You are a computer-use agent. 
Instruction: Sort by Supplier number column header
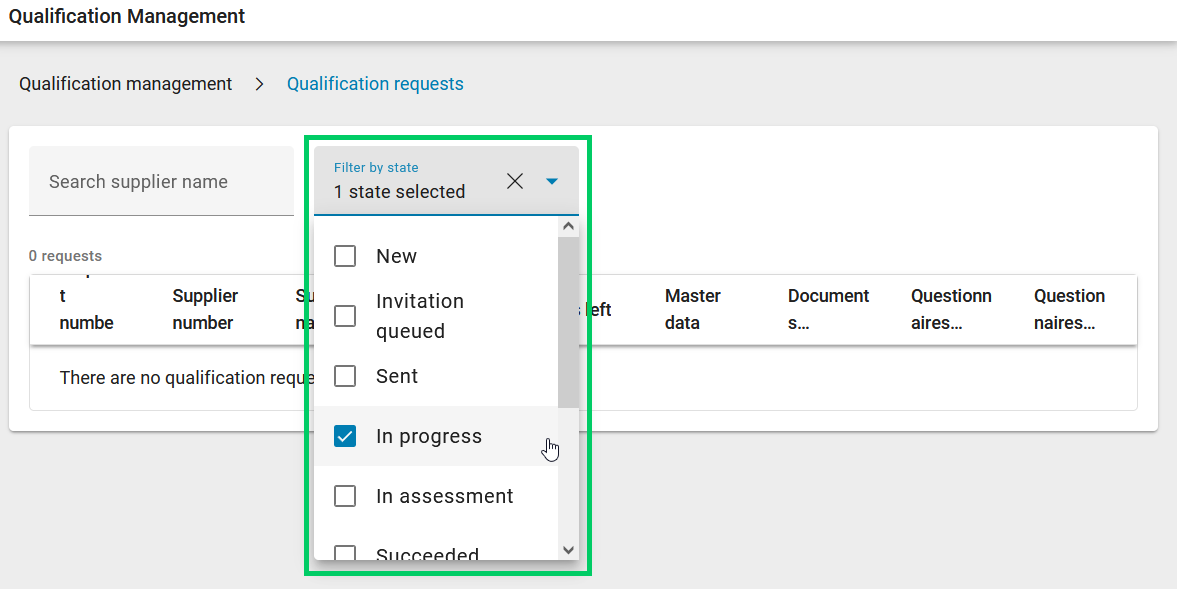(205, 309)
